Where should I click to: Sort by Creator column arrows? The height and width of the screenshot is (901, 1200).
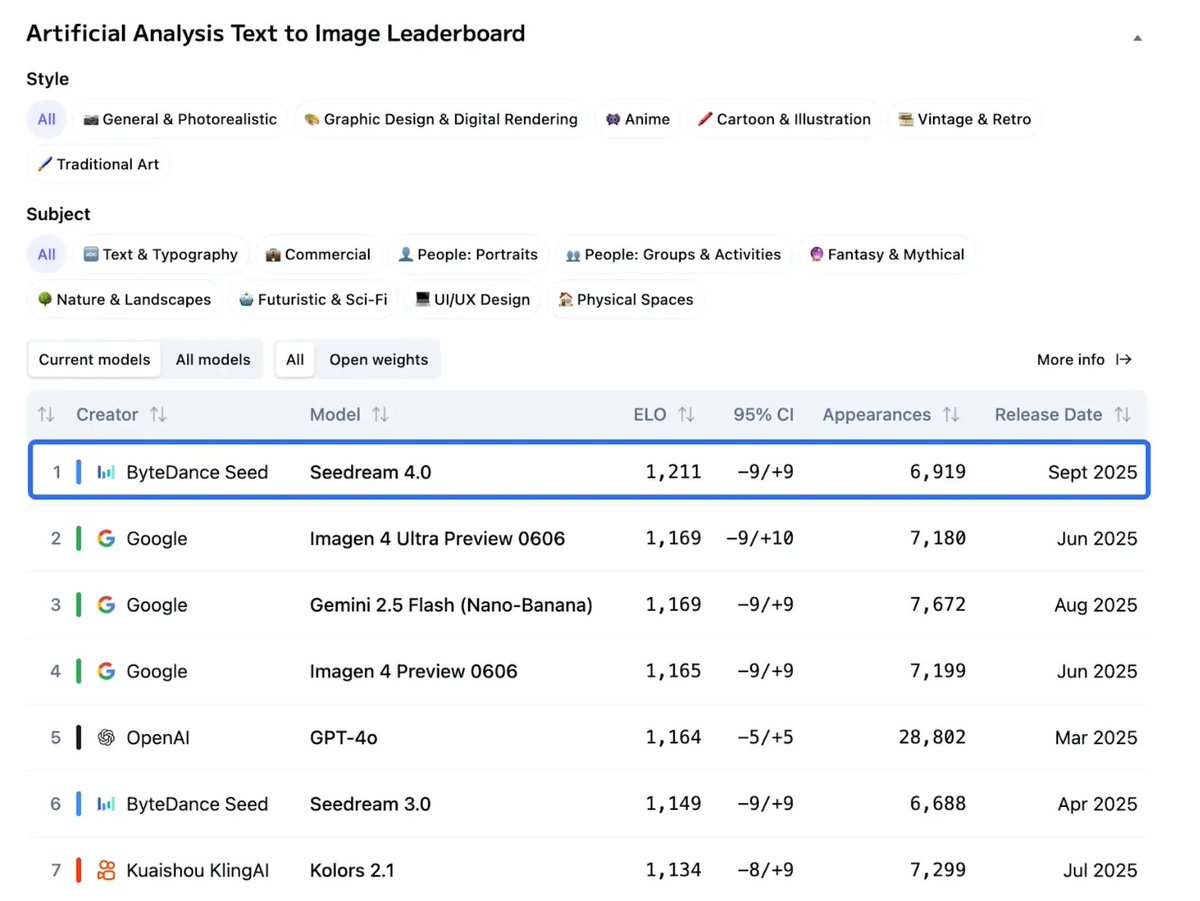coord(158,414)
